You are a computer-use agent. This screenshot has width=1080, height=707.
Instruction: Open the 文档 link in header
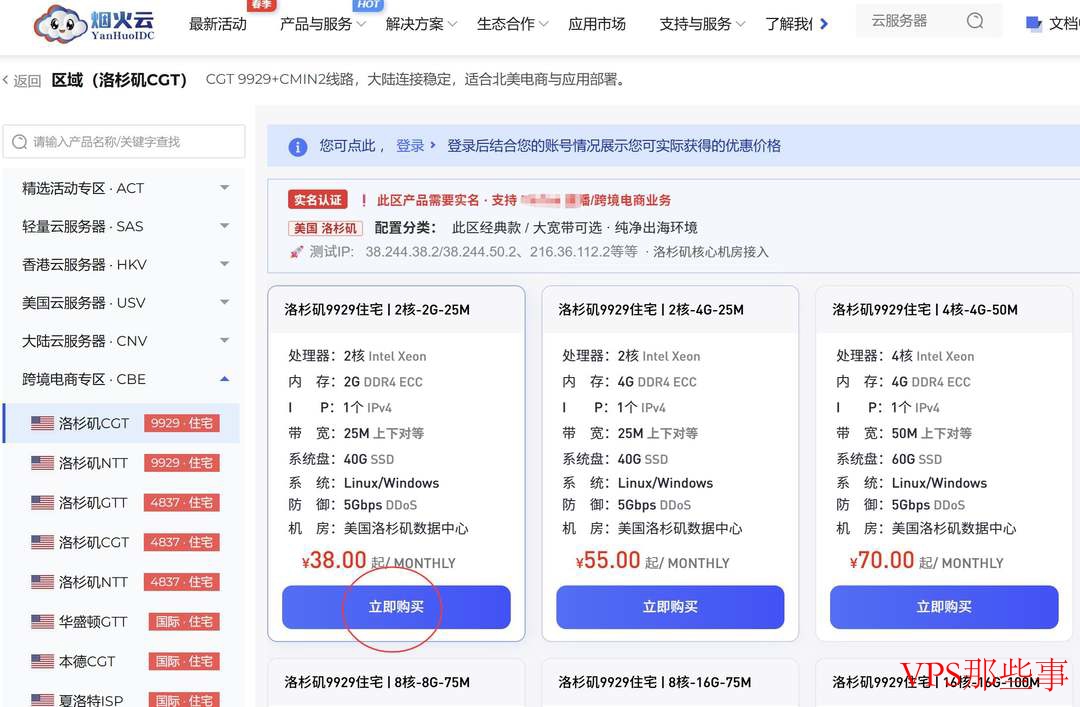tap(1063, 24)
